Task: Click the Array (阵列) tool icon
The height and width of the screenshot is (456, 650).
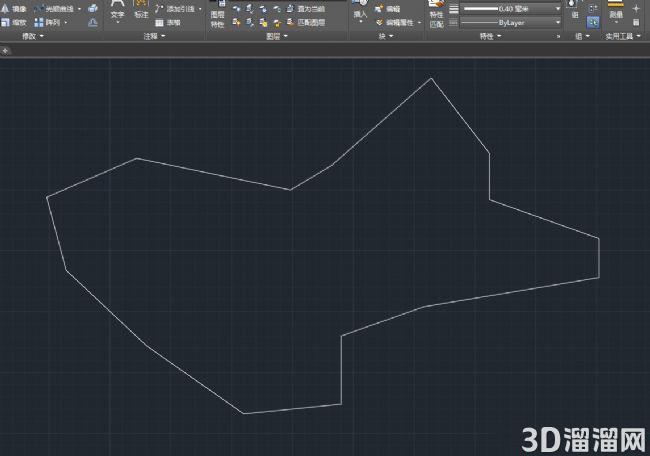Action: click(x=39, y=22)
